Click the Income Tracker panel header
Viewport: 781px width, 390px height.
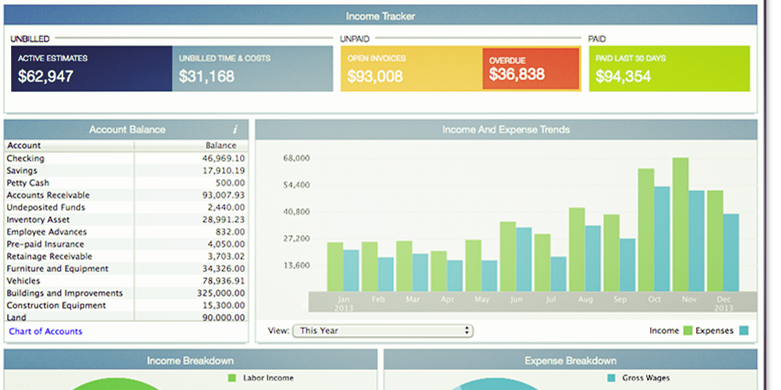coord(381,16)
